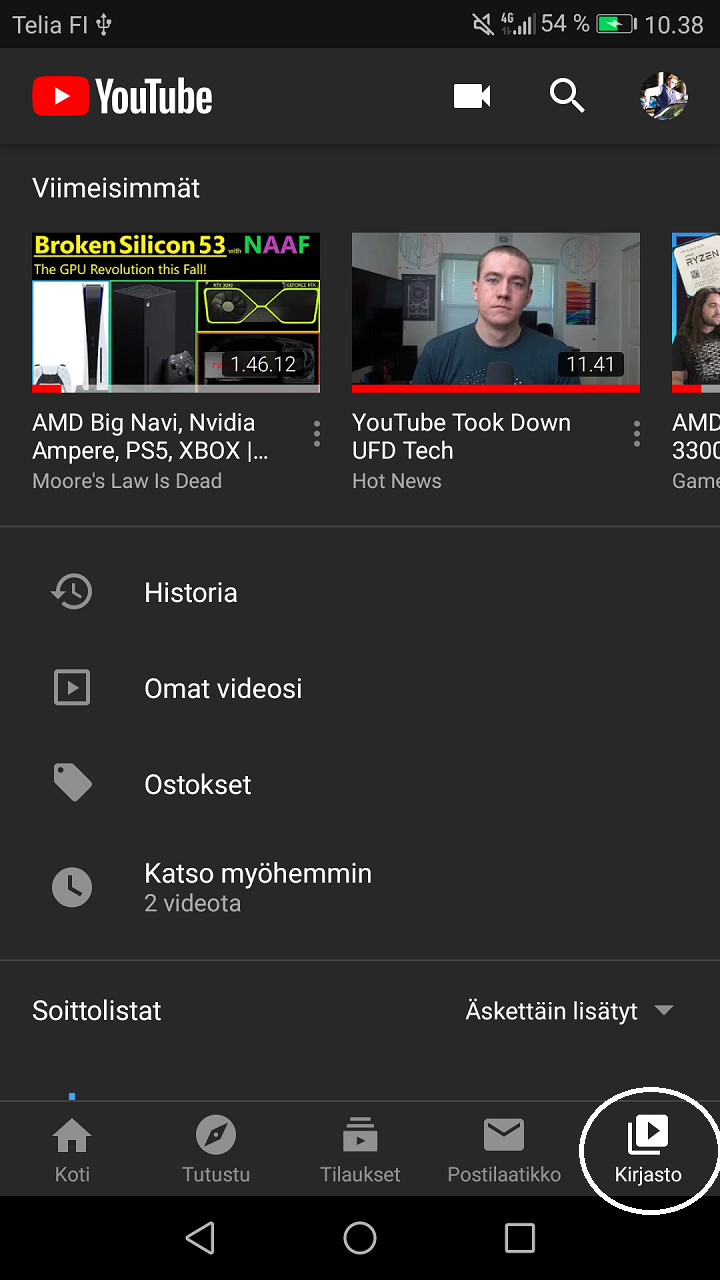Open Broken Silicon 53 video thumbnail

coord(176,313)
